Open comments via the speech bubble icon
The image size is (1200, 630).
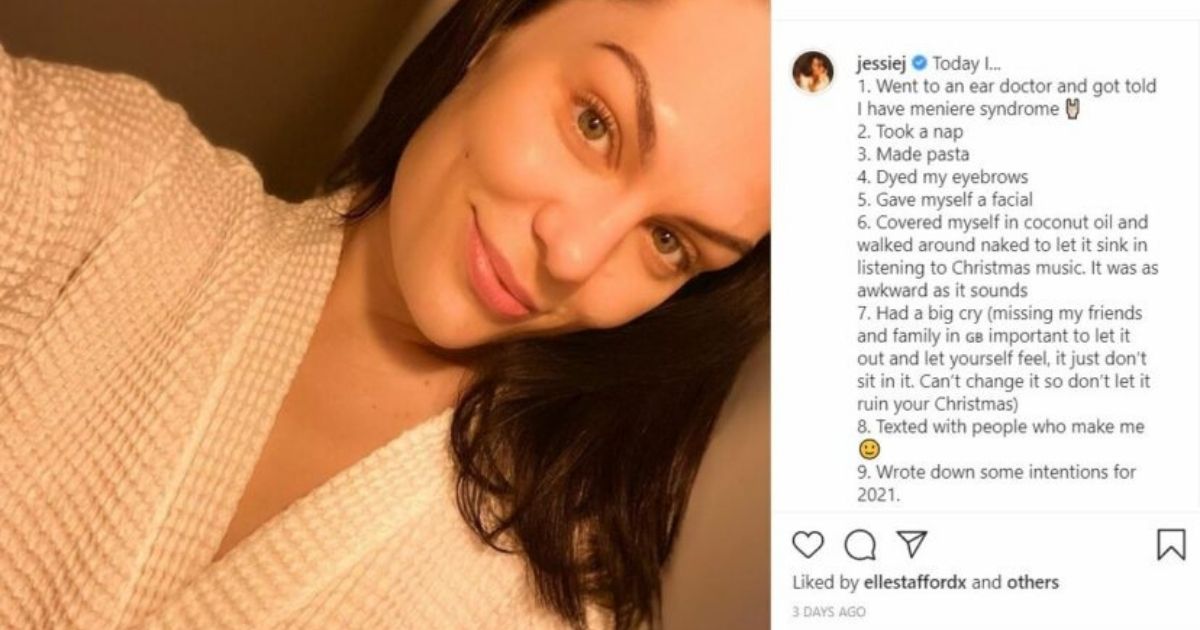click(x=859, y=544)
